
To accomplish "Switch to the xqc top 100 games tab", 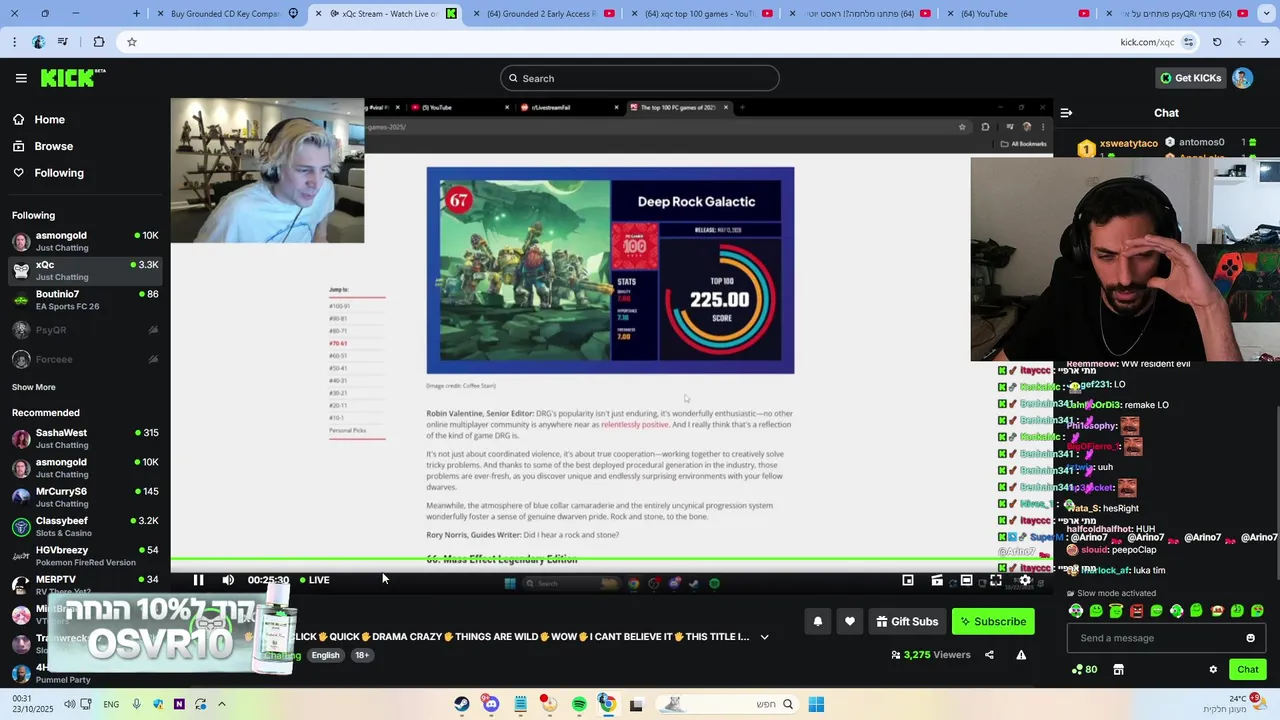I will tap(699, 14).
